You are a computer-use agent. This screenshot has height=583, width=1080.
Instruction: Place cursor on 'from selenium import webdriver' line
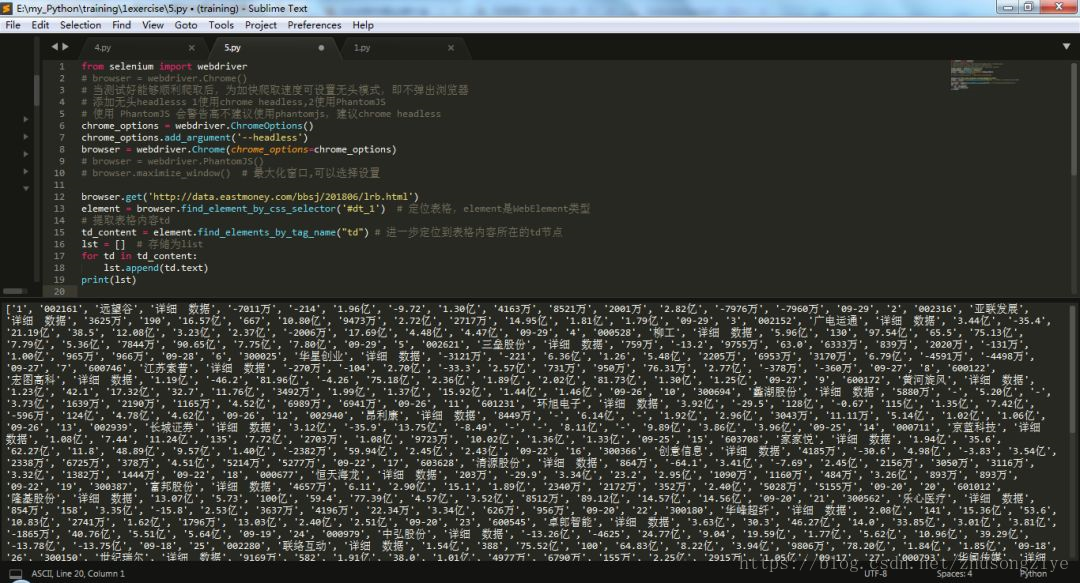(164, 66)
